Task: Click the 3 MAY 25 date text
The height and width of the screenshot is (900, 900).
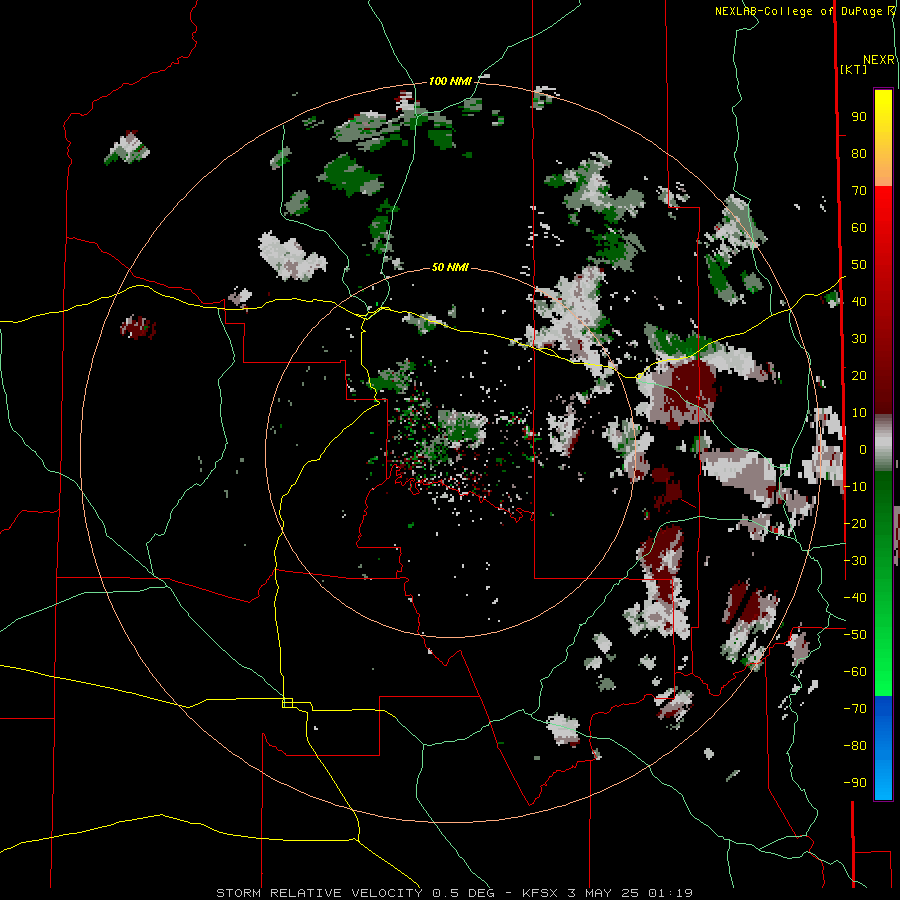Action: [x=603, y=893]
